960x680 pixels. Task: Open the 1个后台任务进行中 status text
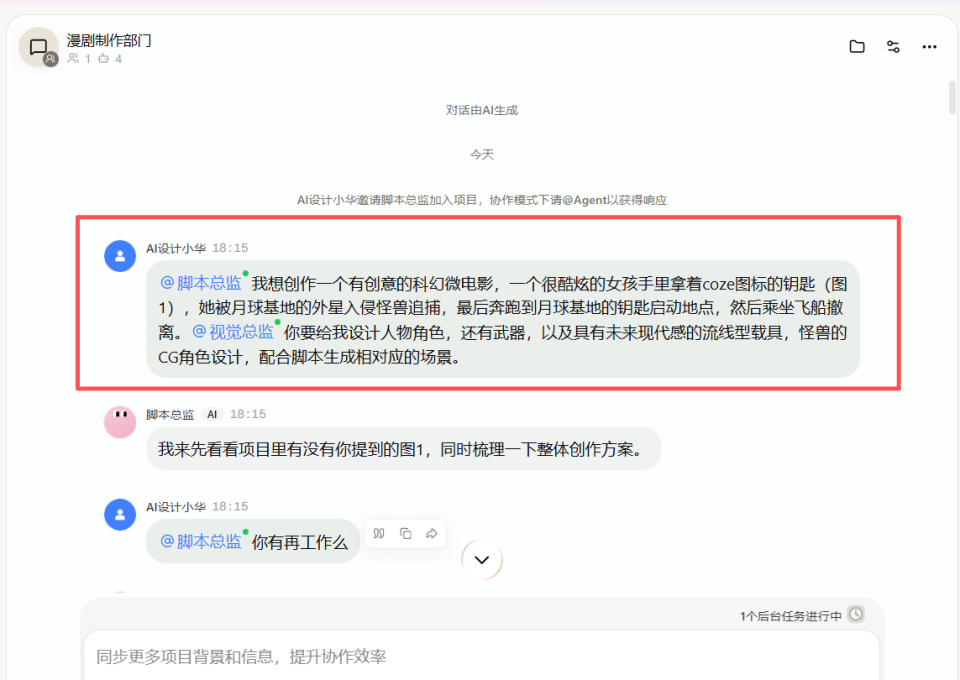790,616
